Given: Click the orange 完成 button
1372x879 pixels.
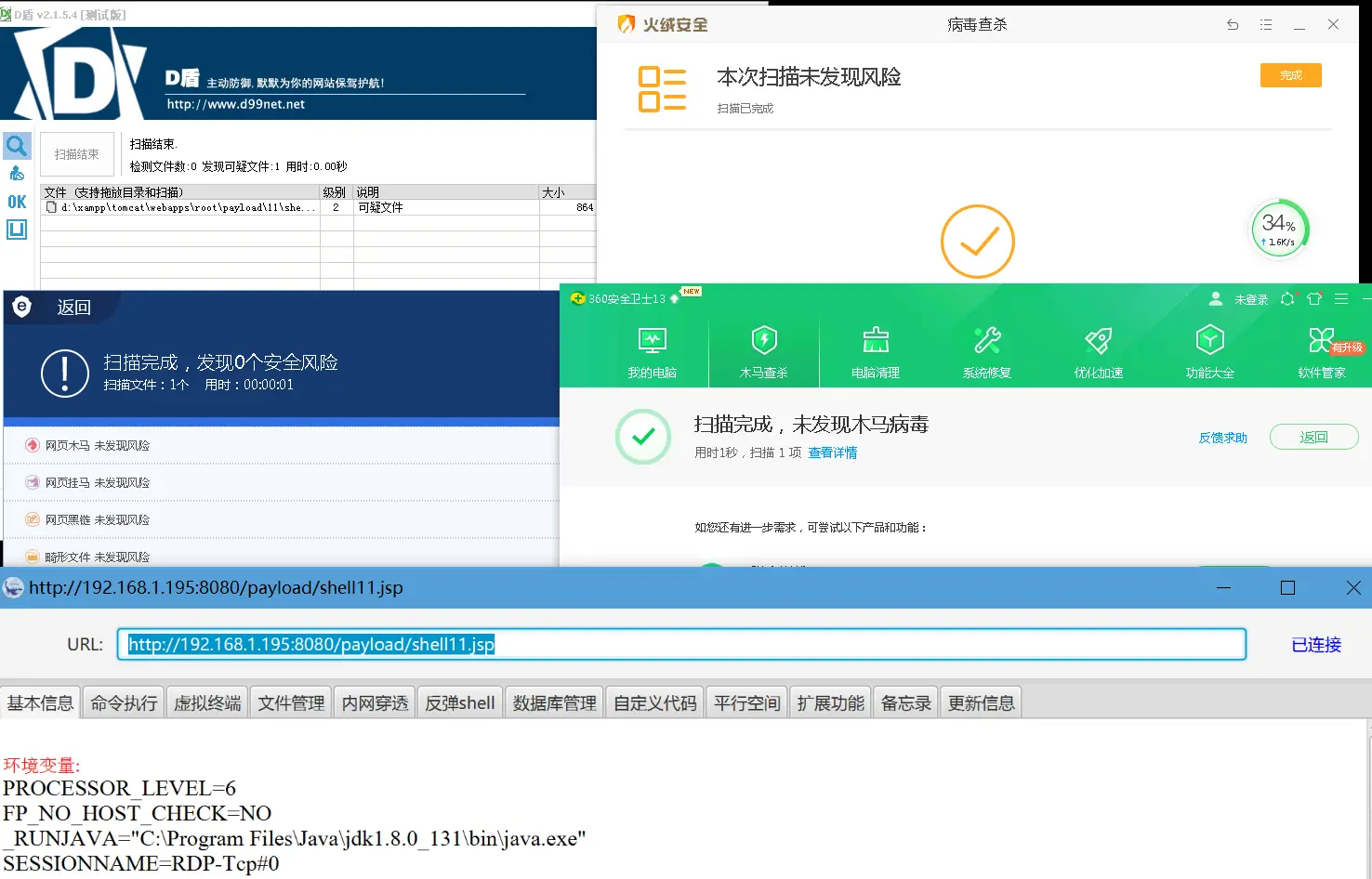Looking at the screenshot, I should (x=1290, y=75).
